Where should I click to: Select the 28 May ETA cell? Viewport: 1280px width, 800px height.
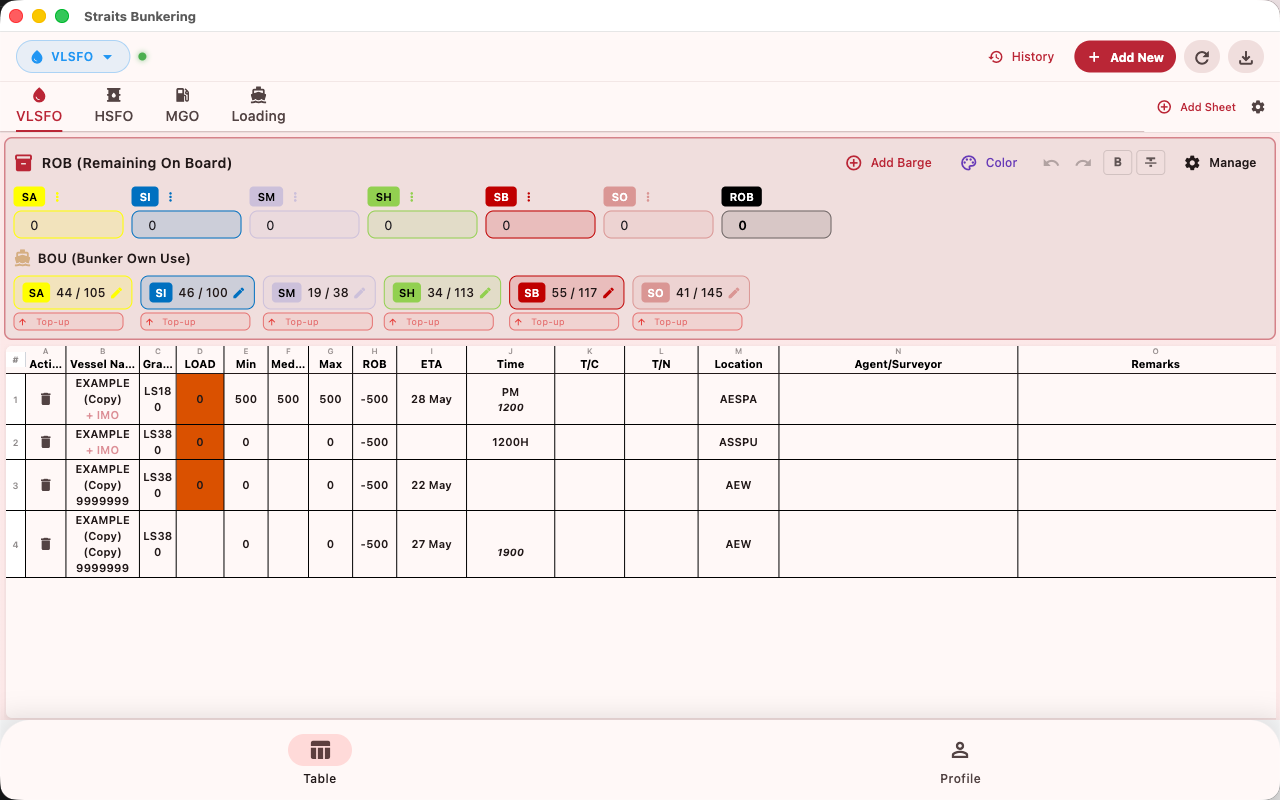coord(431,399)
